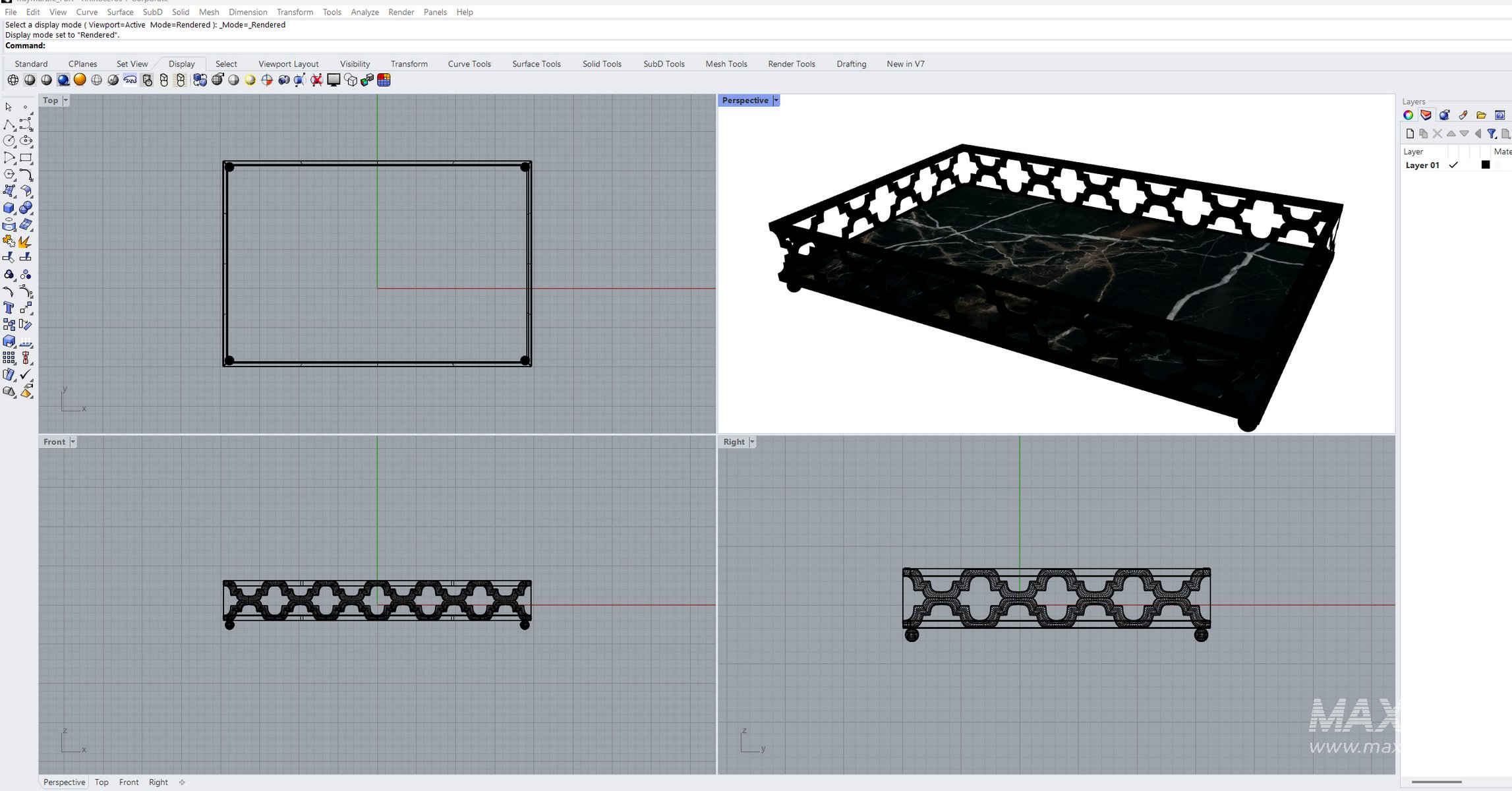
Task: Select the Rendered viewport mode blue sphere icon
Action: click(x=63, y=80)
